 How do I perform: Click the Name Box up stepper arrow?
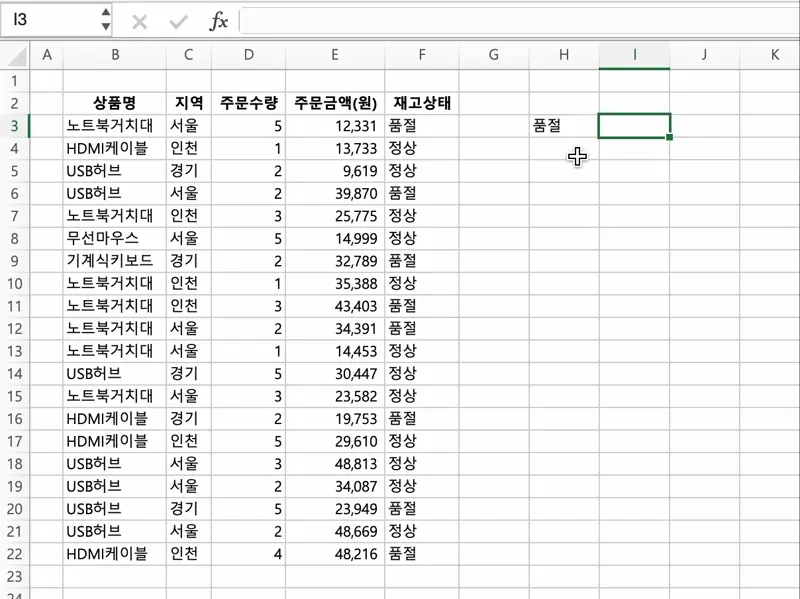tap(104, 11)
